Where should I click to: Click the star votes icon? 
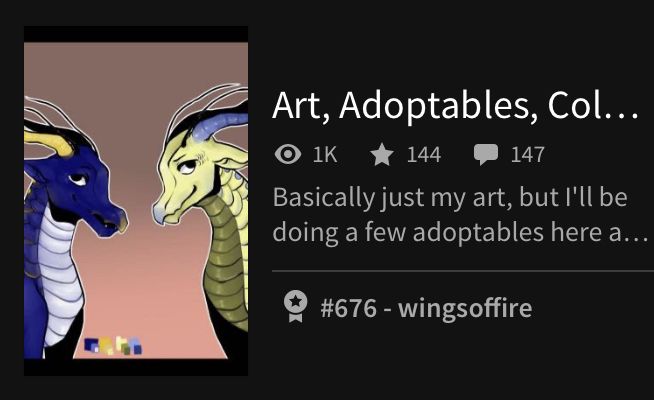tap(382, 154)
